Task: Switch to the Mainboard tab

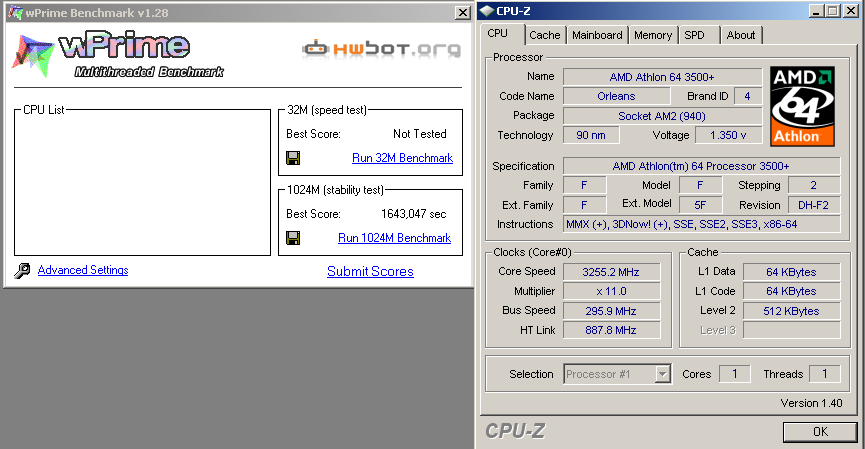Action: tap(597, 35)
